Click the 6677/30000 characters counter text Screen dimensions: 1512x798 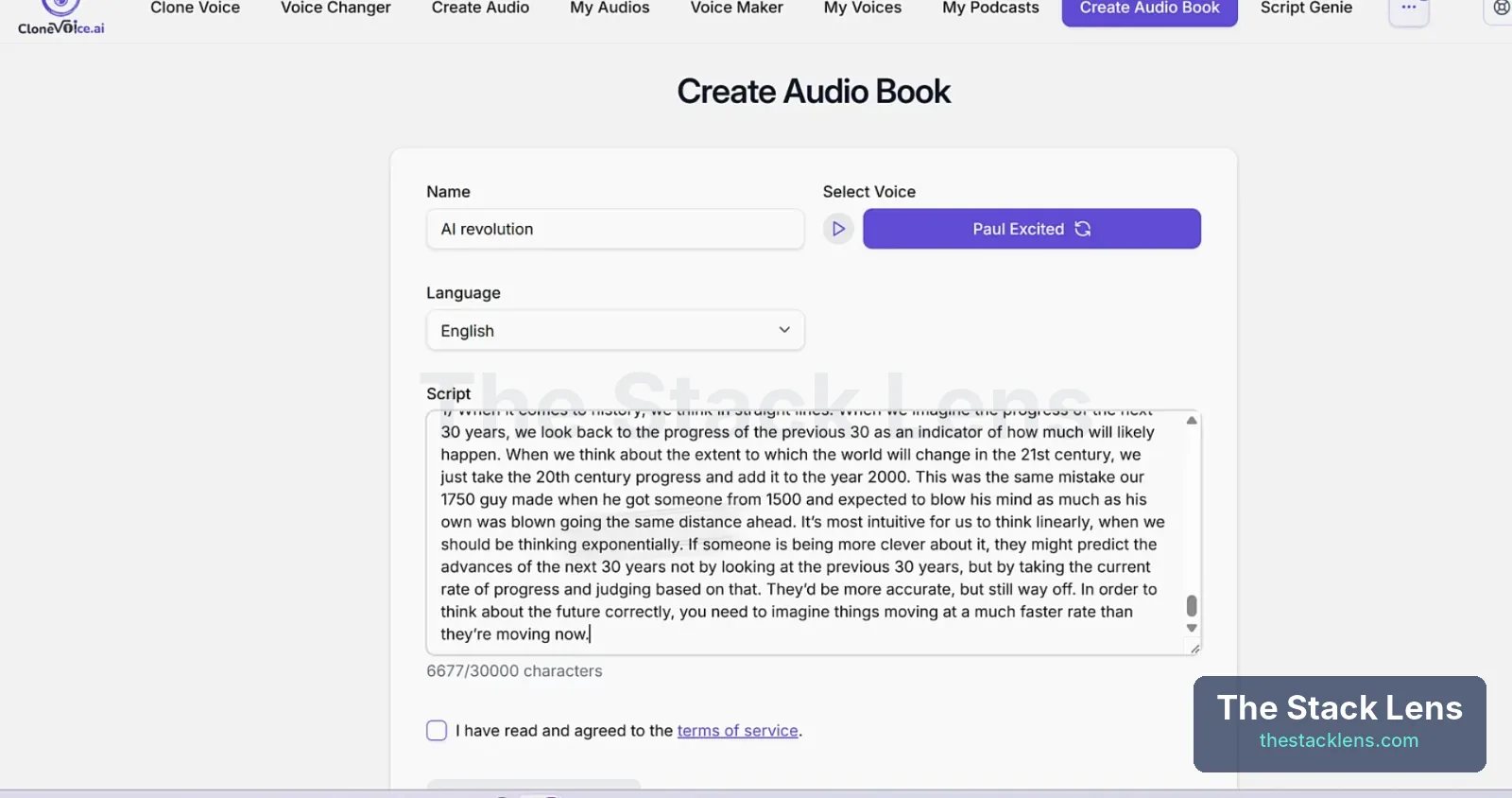(x=514, y=671)
